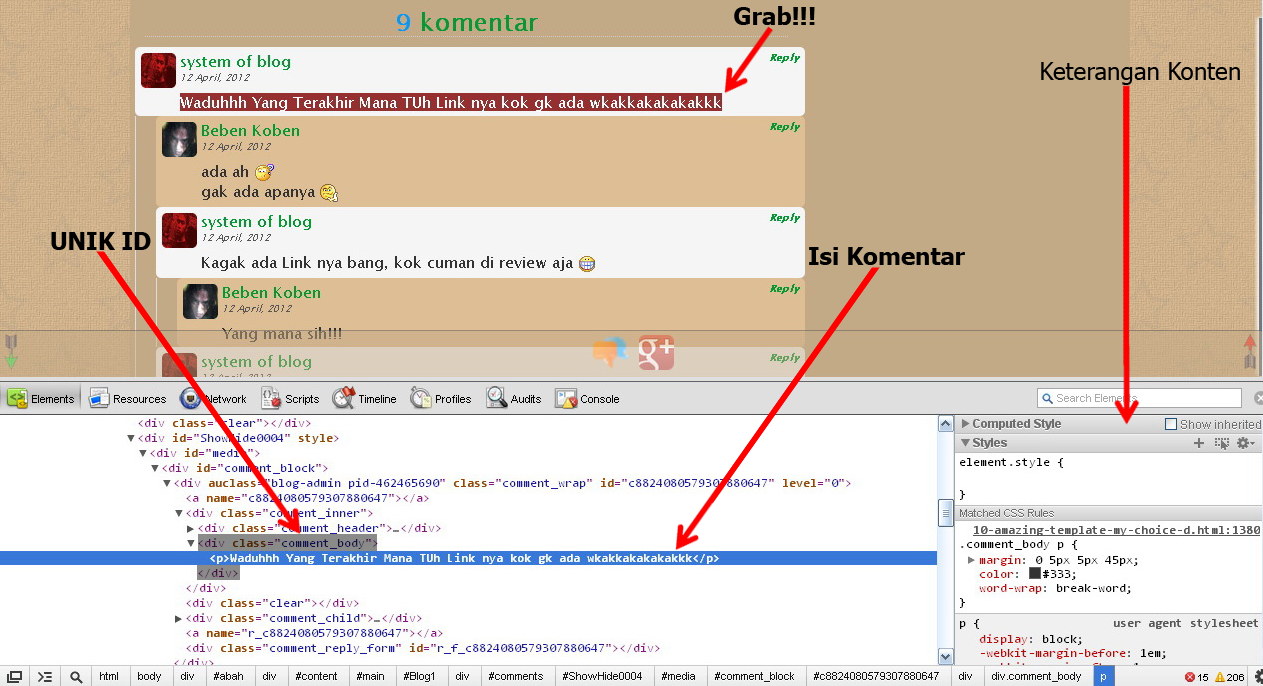Viewport: 1263px width, 686px height.
Task: Click avatar of first system of blog comment
Action: tap(158, 70)
